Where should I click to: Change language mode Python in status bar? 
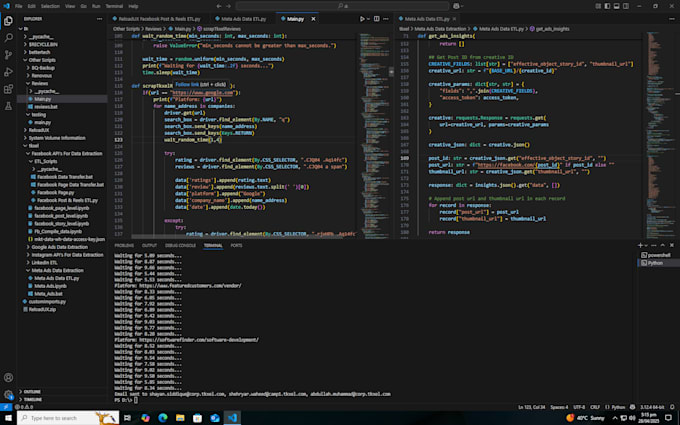click(x=618, y=407)
